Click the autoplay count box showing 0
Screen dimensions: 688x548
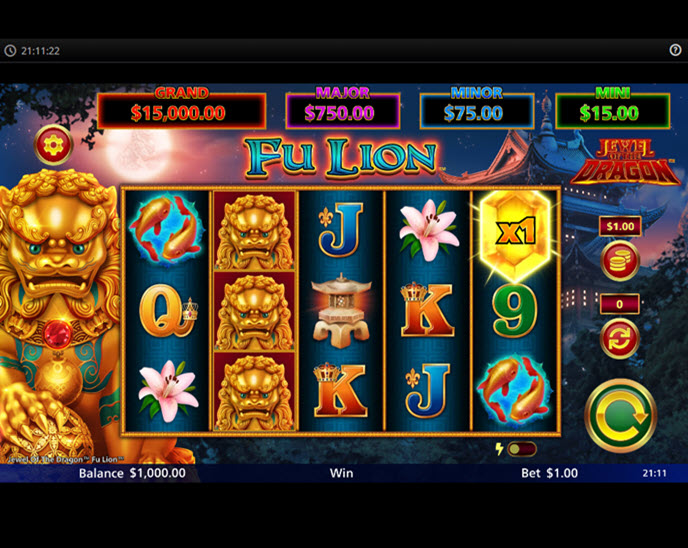click(620, 304)
